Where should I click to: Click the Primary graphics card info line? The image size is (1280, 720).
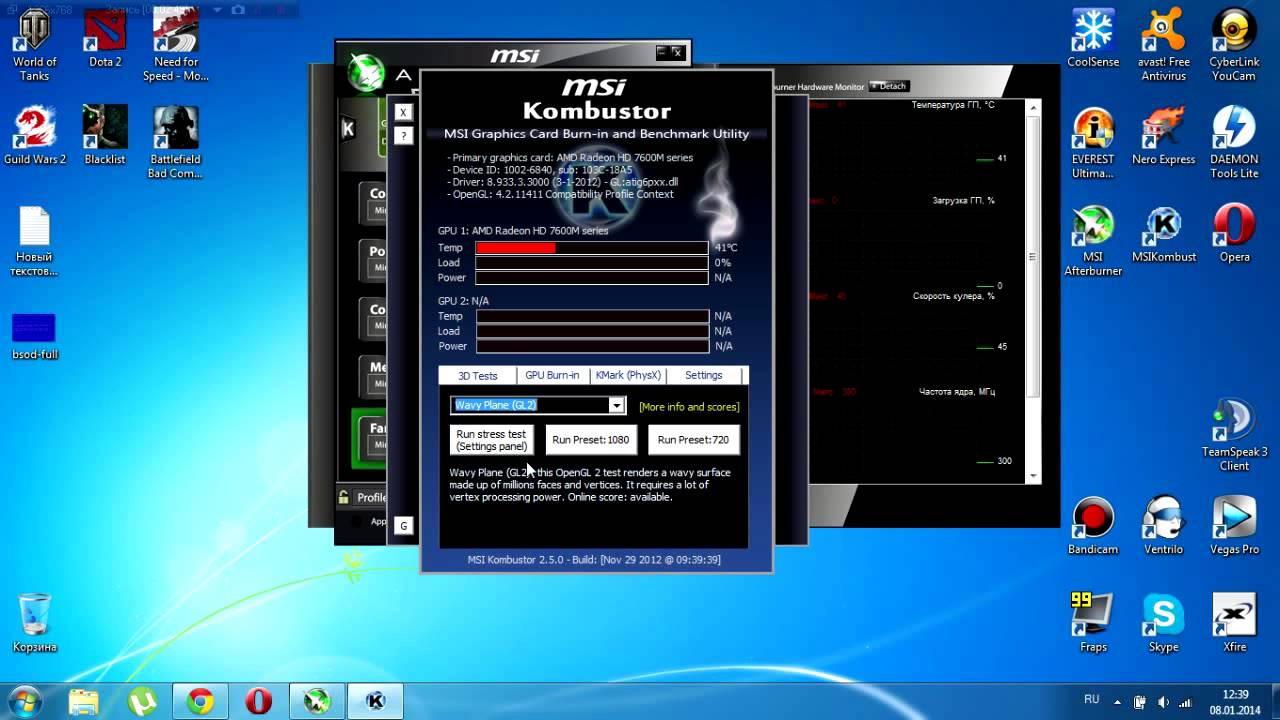tap(570, 158)
